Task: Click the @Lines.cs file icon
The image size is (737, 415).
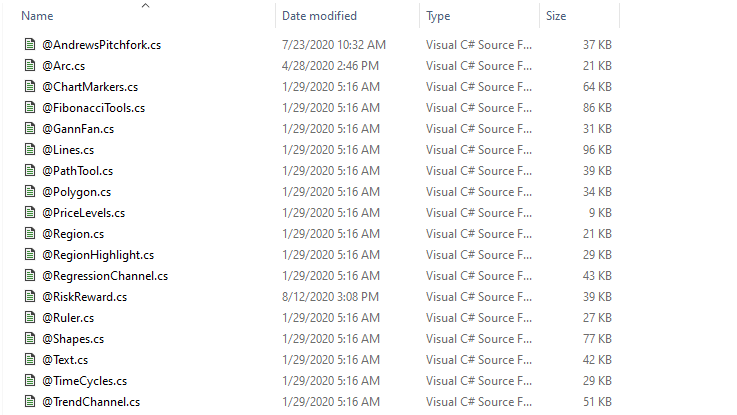Action: click(30, 150)
